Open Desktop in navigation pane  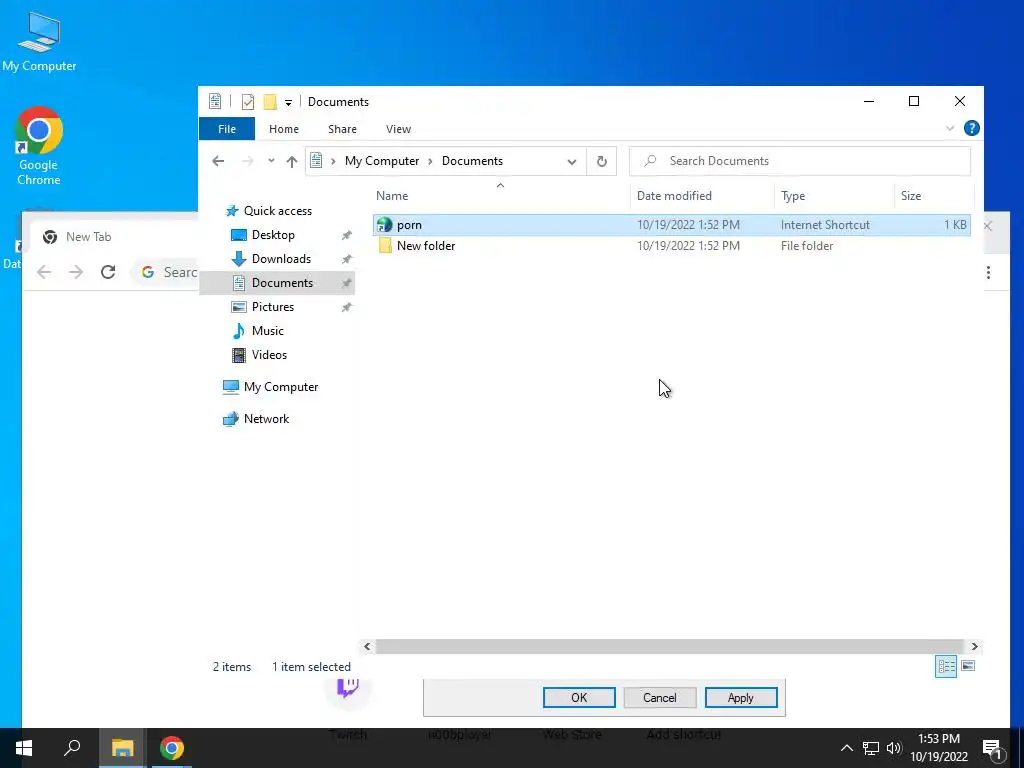point(273,234)
